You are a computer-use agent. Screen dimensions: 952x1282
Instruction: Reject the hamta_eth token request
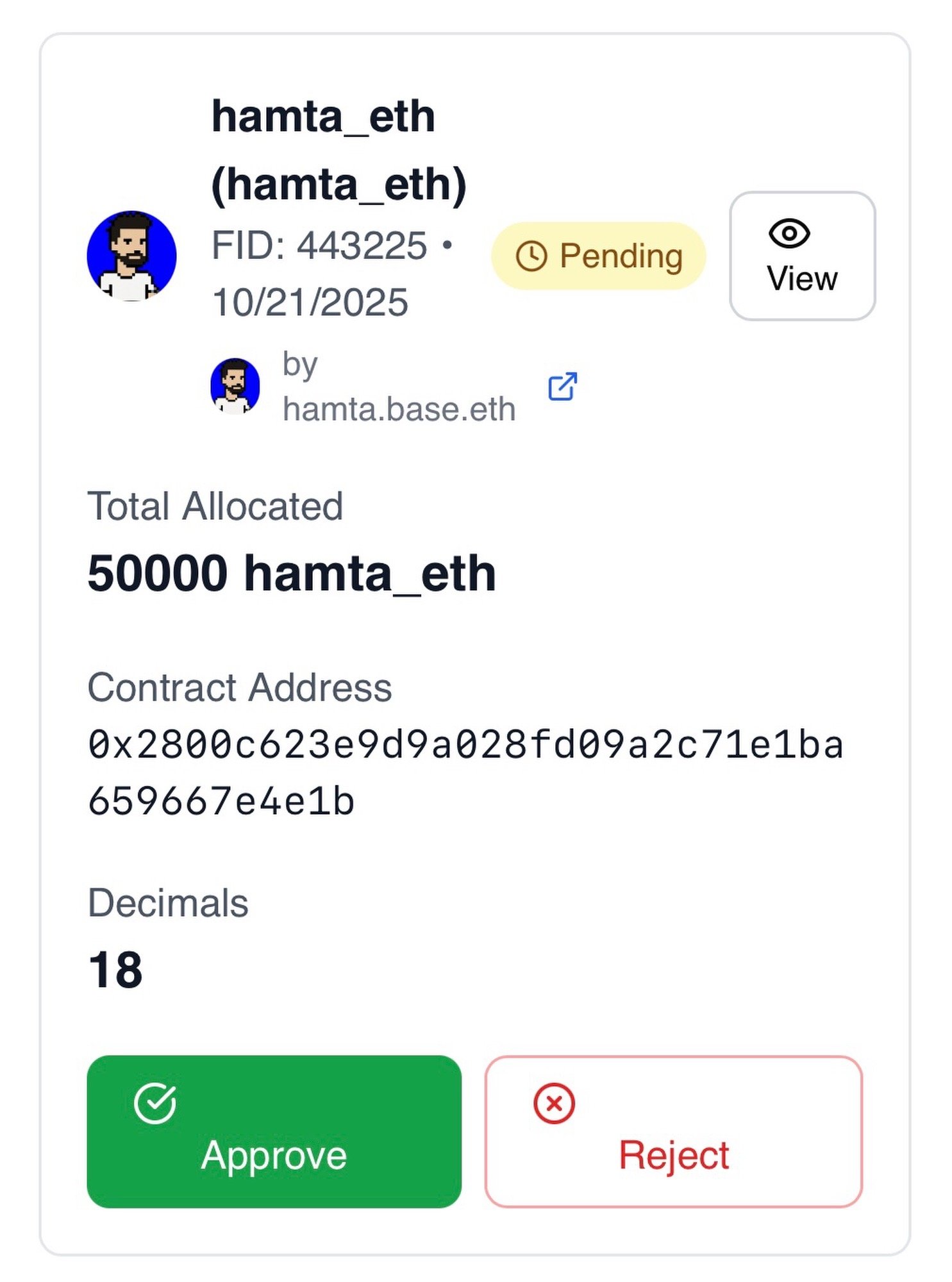[673, 1131]
